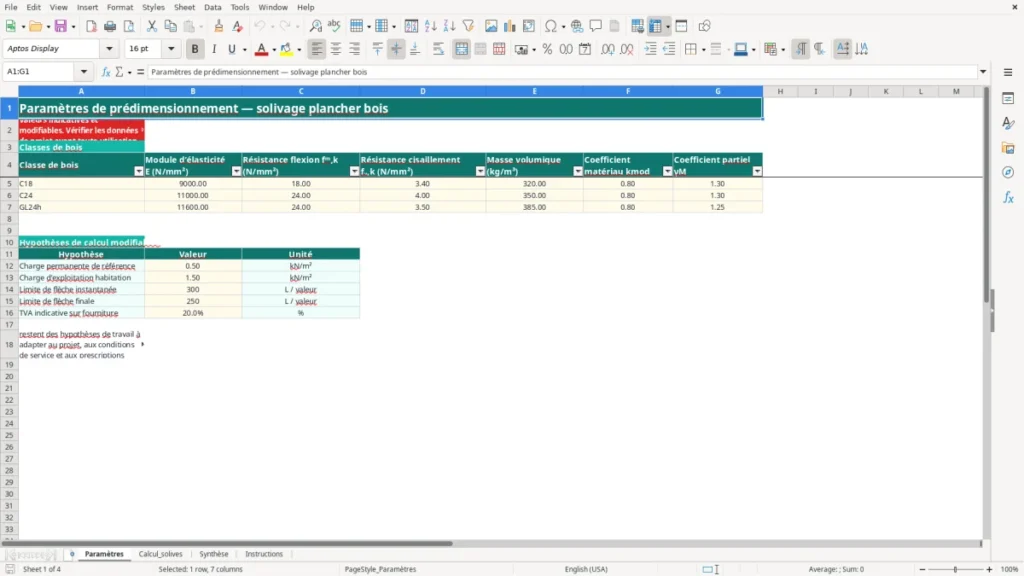Toggle Wrap Text button
Image resolution: width=1024 pixels, height=576 pixels.
click(438, 49)
